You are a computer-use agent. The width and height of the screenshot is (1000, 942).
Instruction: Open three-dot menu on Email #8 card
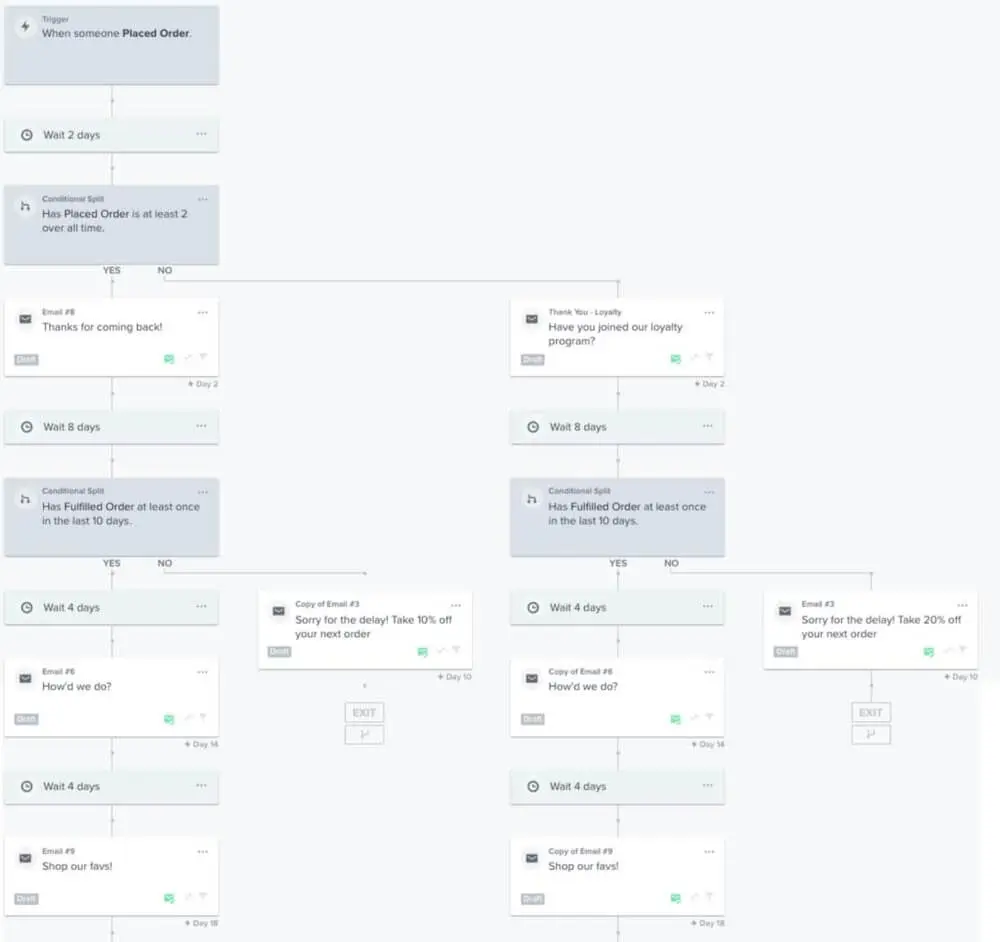[x=203, y=313]
